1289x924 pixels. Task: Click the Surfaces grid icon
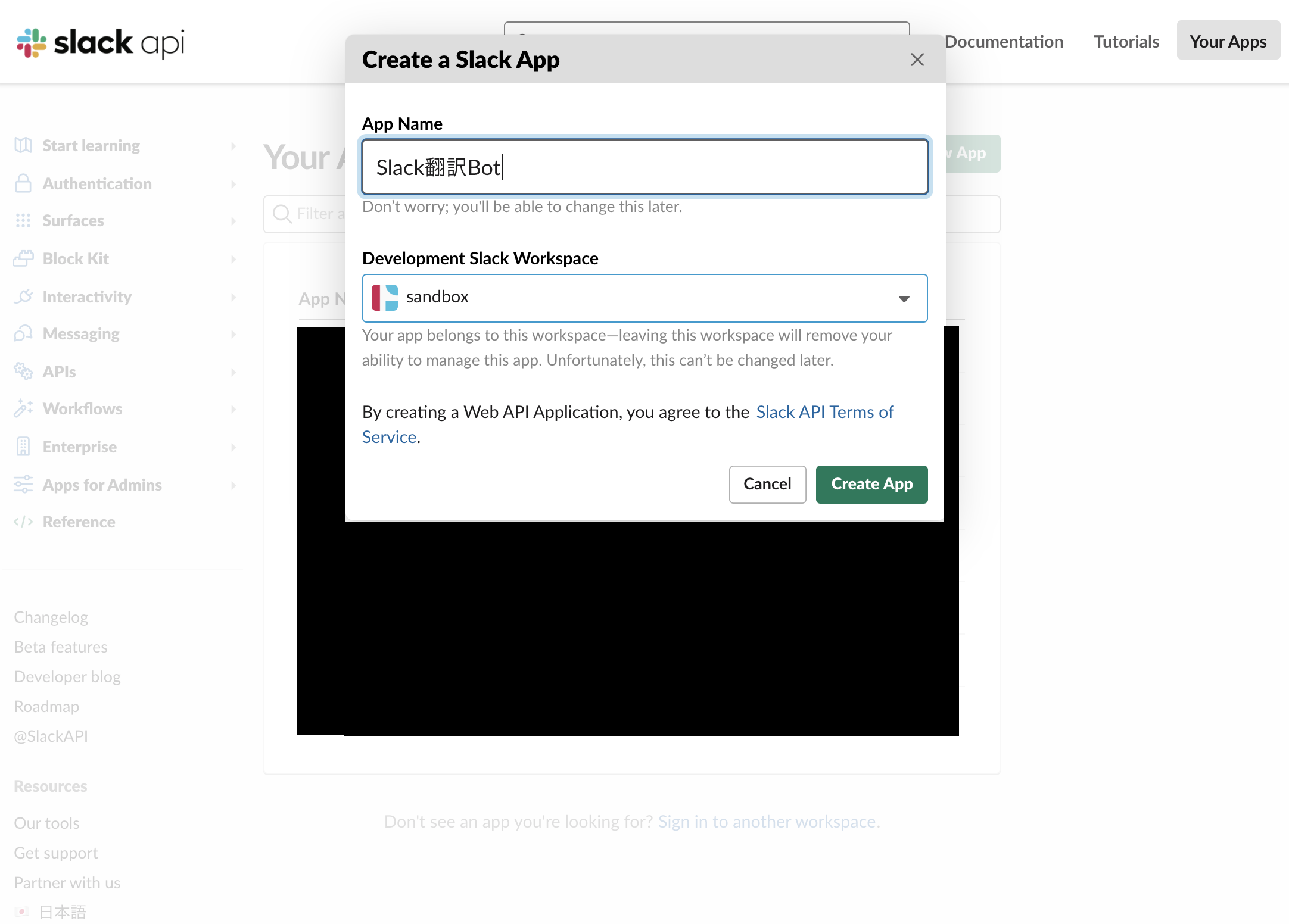pyautogui.click(x=23, y=221)
